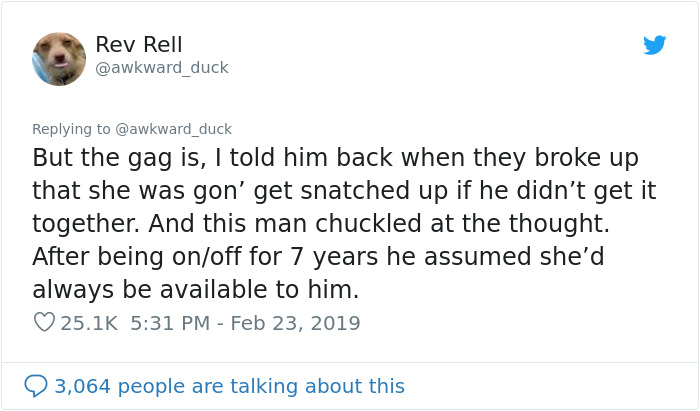
Task: Click the speech bubble conversation icon
Action: click(x=36, y=385)
